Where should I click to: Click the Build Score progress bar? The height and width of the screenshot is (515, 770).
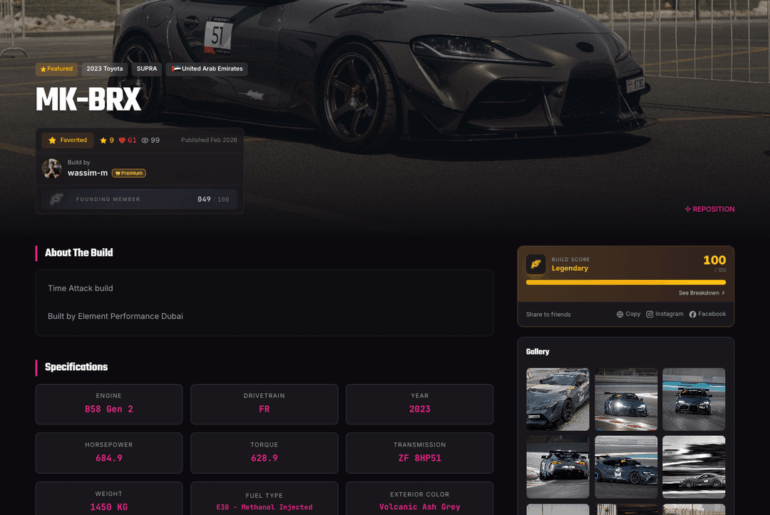[626, 282]
